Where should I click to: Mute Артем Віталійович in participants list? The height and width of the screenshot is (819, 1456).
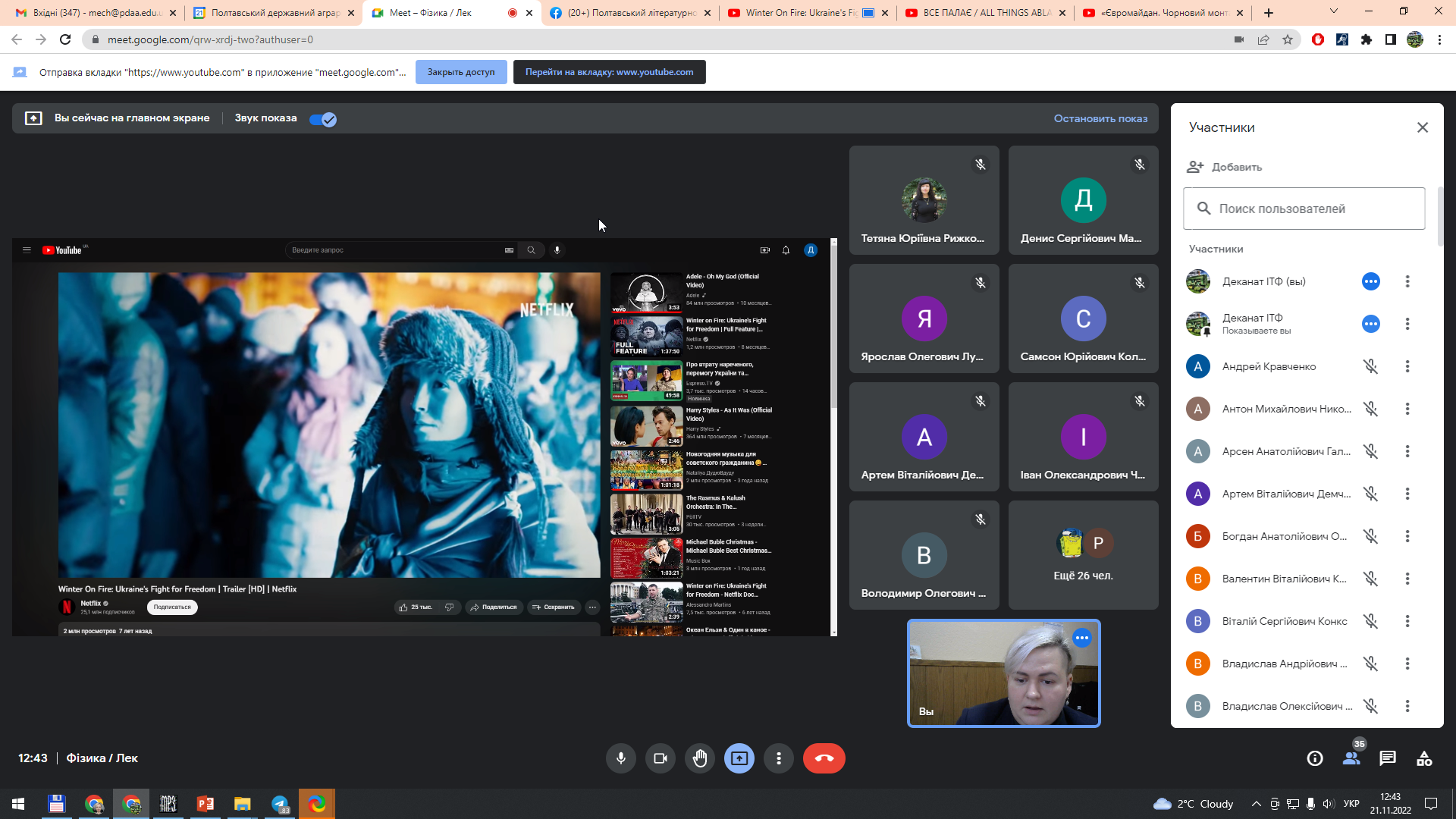(1370, 494)
